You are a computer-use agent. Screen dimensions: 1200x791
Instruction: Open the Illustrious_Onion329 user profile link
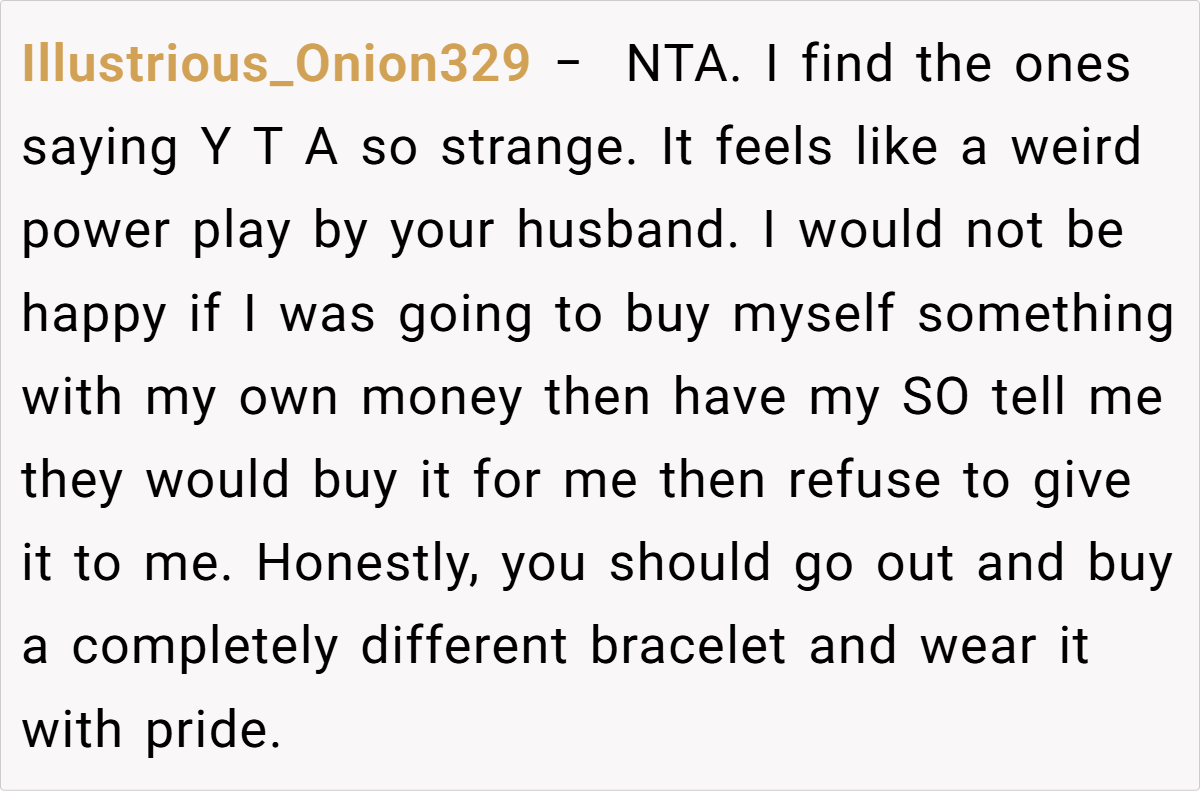tap(275, 65)
